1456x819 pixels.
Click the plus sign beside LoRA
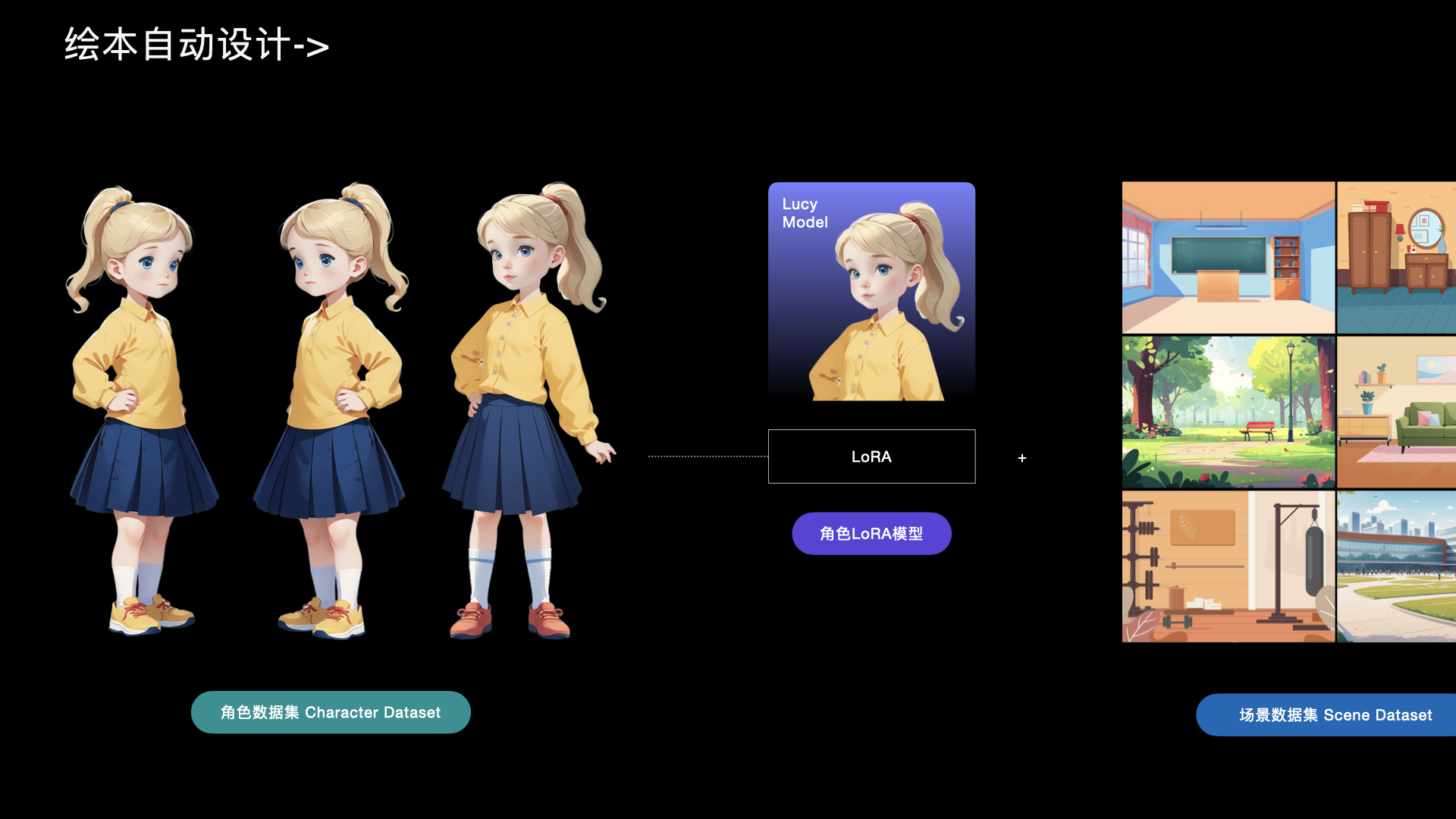click(1022, 458)
